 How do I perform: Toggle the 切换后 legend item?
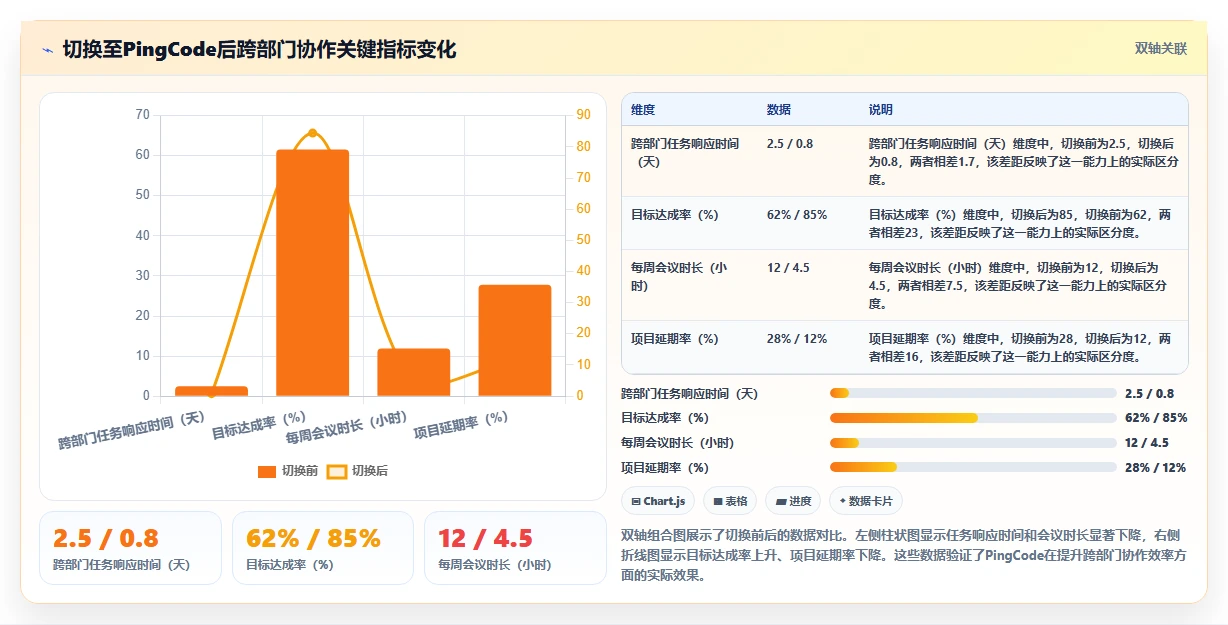(358, 471)
